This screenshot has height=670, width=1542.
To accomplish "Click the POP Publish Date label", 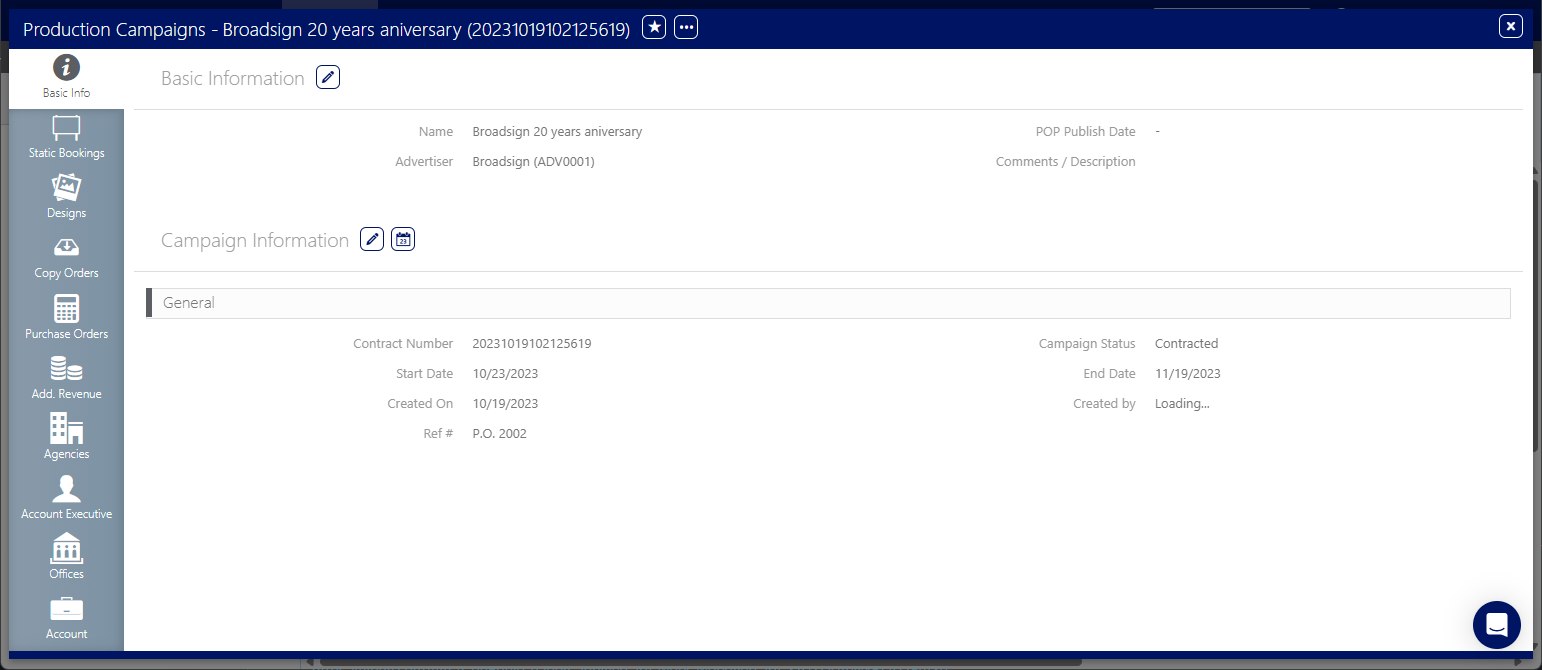I will coord(1085,132).
